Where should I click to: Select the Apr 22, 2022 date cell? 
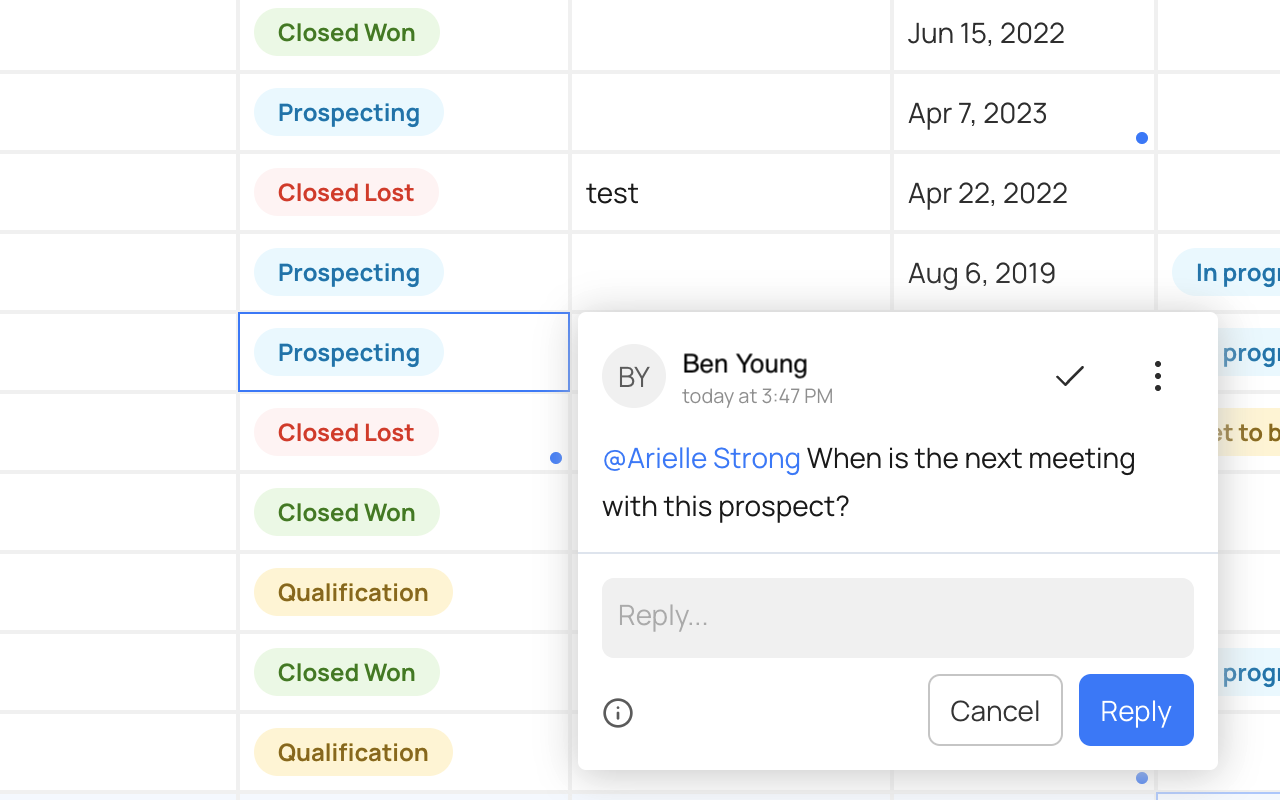point(987,192)
